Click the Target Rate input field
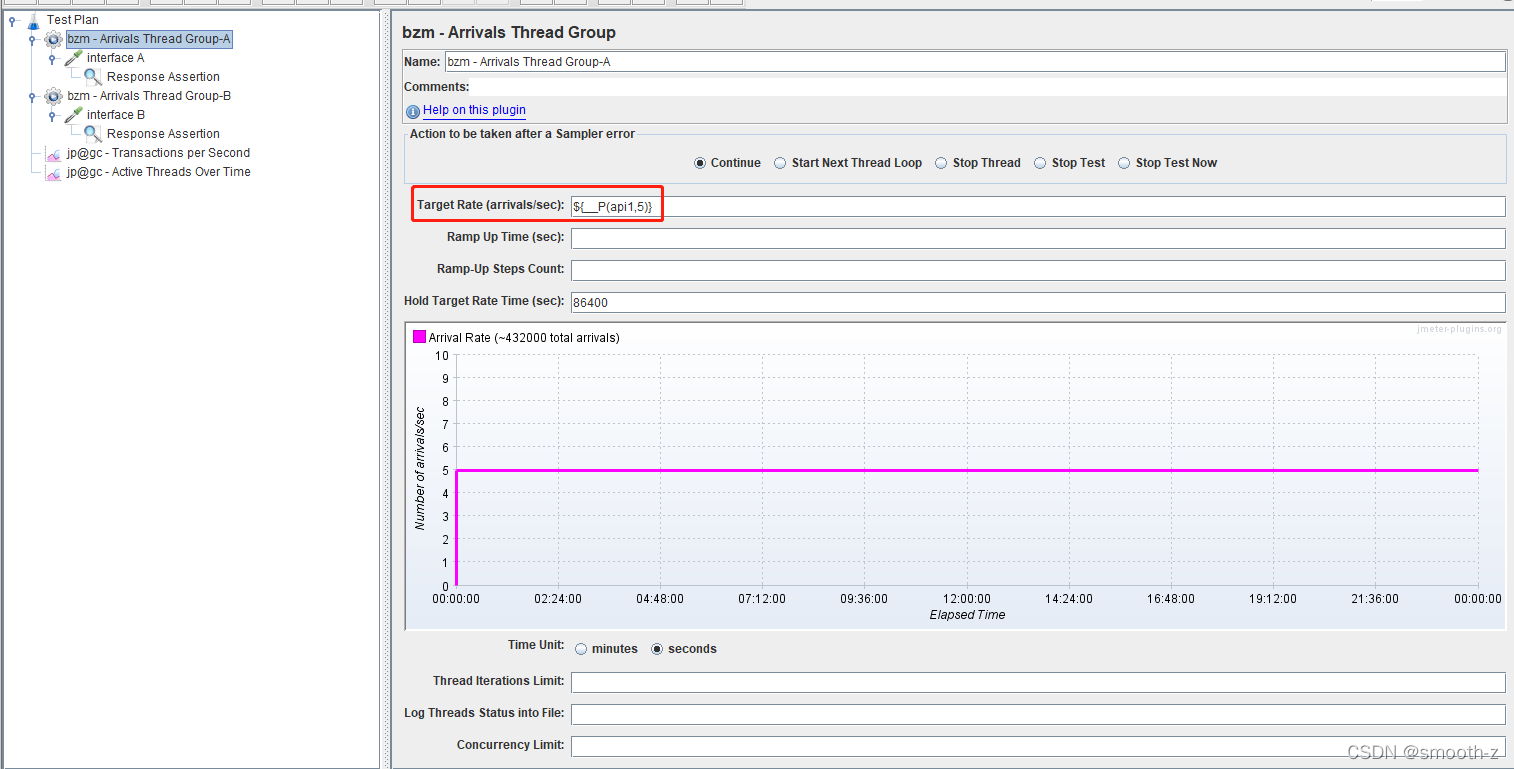 [1038, 207]
